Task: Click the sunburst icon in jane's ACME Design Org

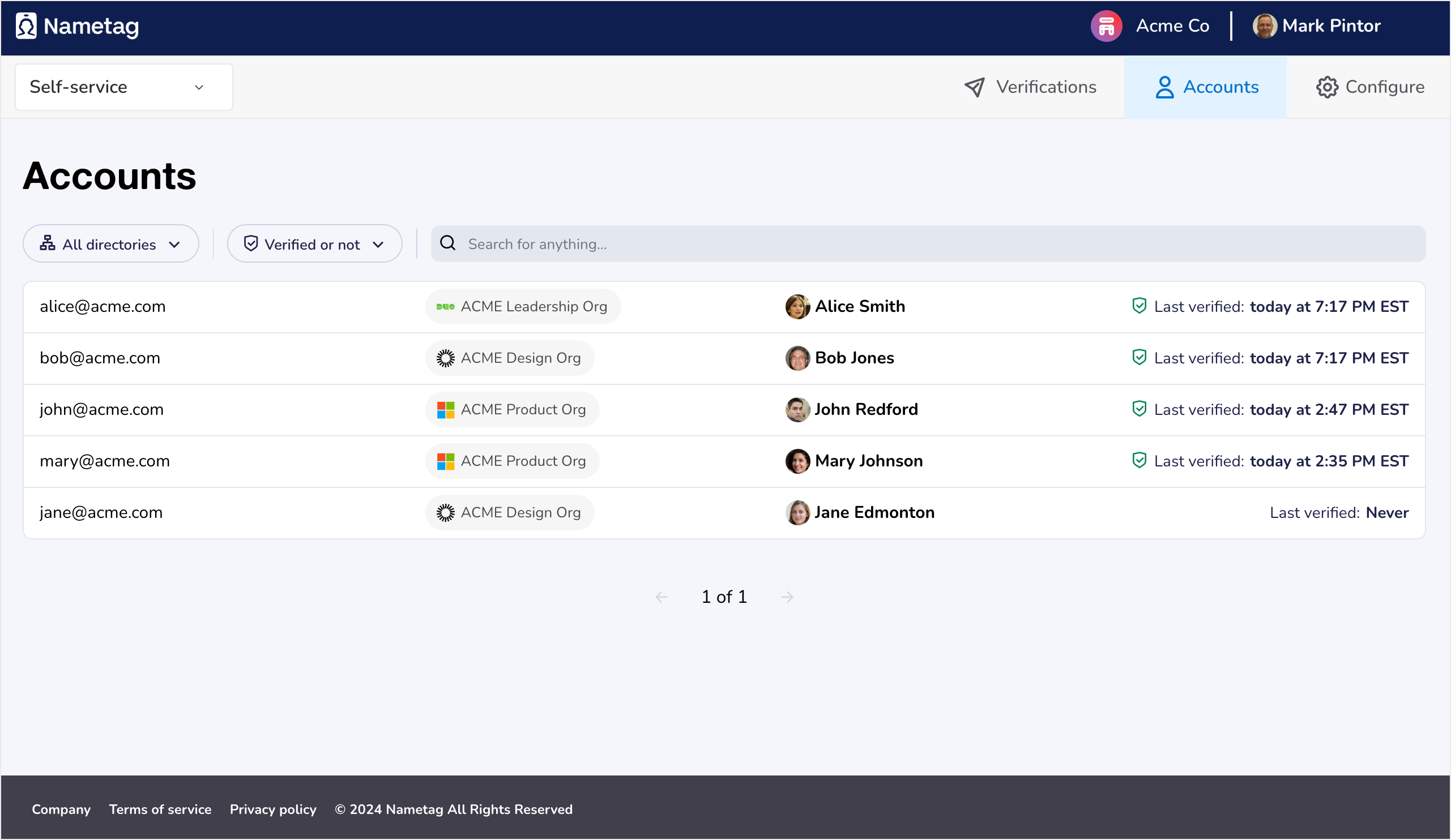Action: 445,513
